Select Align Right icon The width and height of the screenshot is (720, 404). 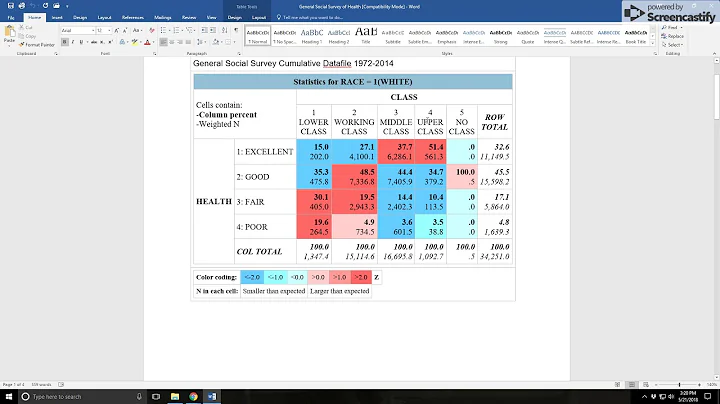(180, 42)
